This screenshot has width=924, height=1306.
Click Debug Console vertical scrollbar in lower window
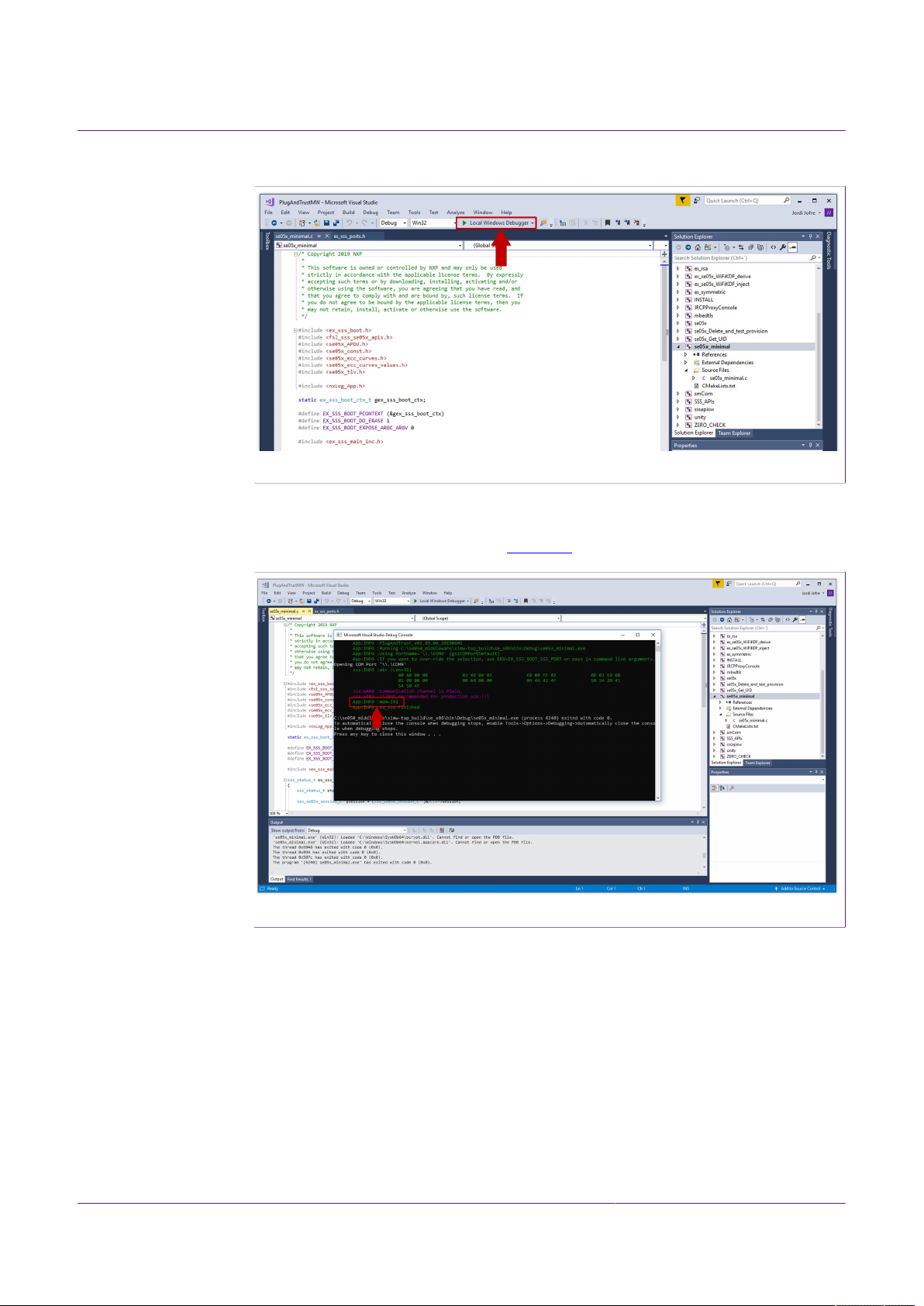point(658,719)
